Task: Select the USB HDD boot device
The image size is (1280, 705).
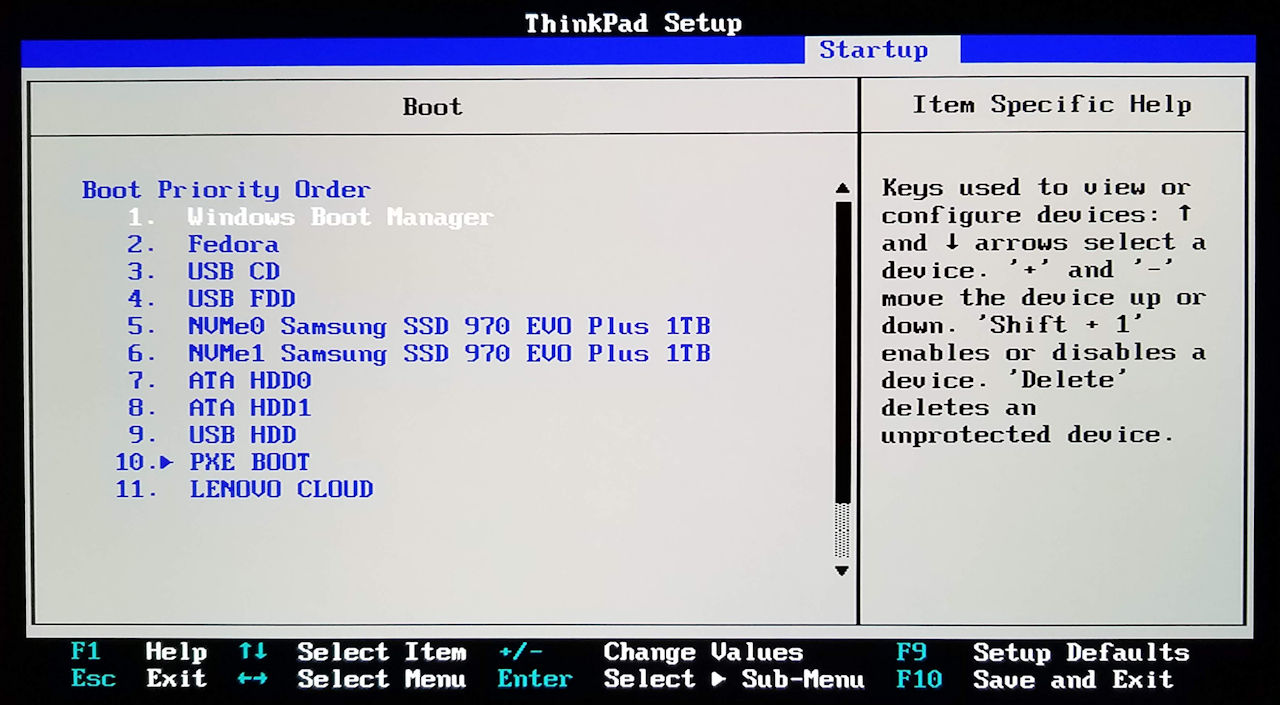Action: coord(242,434)
